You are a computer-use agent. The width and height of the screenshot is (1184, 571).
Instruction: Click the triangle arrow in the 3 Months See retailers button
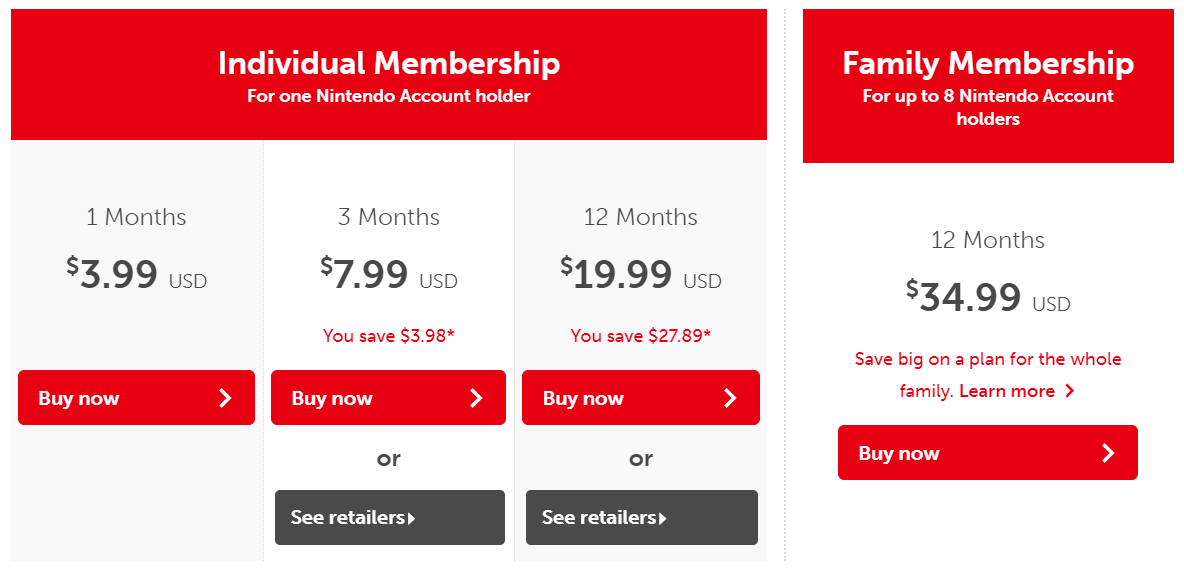(x=412, y=518)
